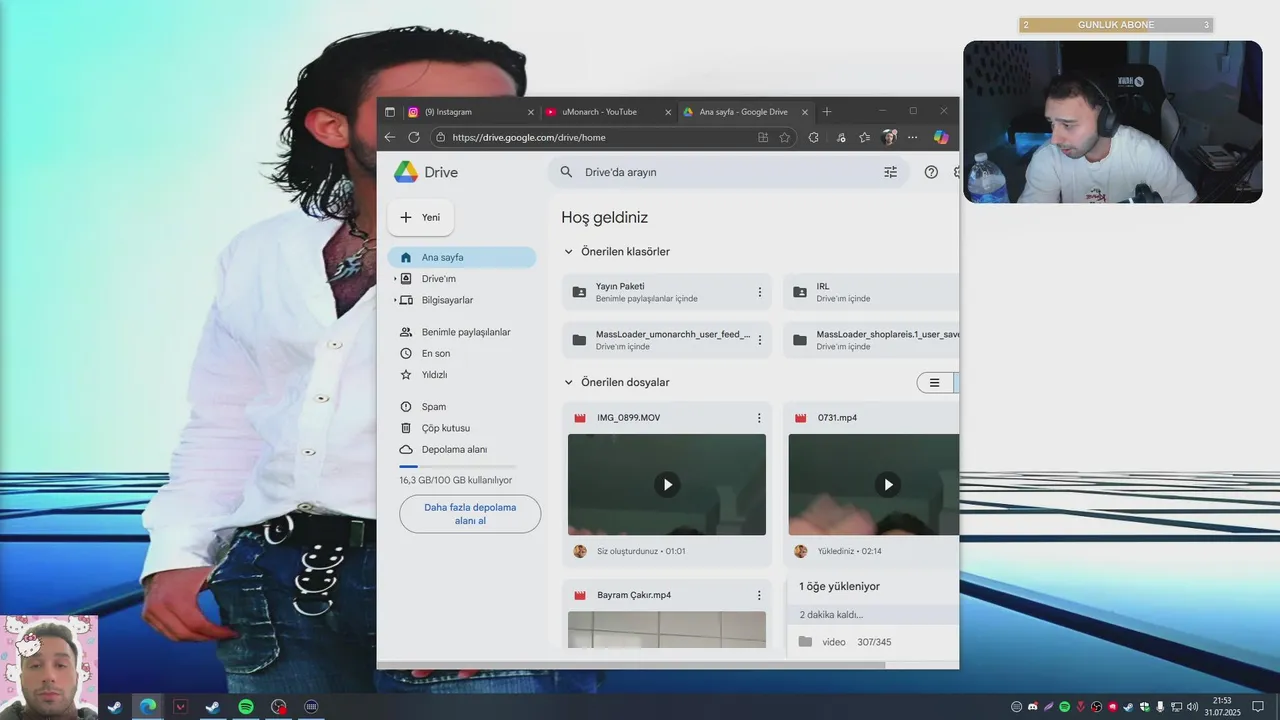Collapse the Önerilen dosyalar section
This screenshot has height=720, width=1280.
point(568,382)
